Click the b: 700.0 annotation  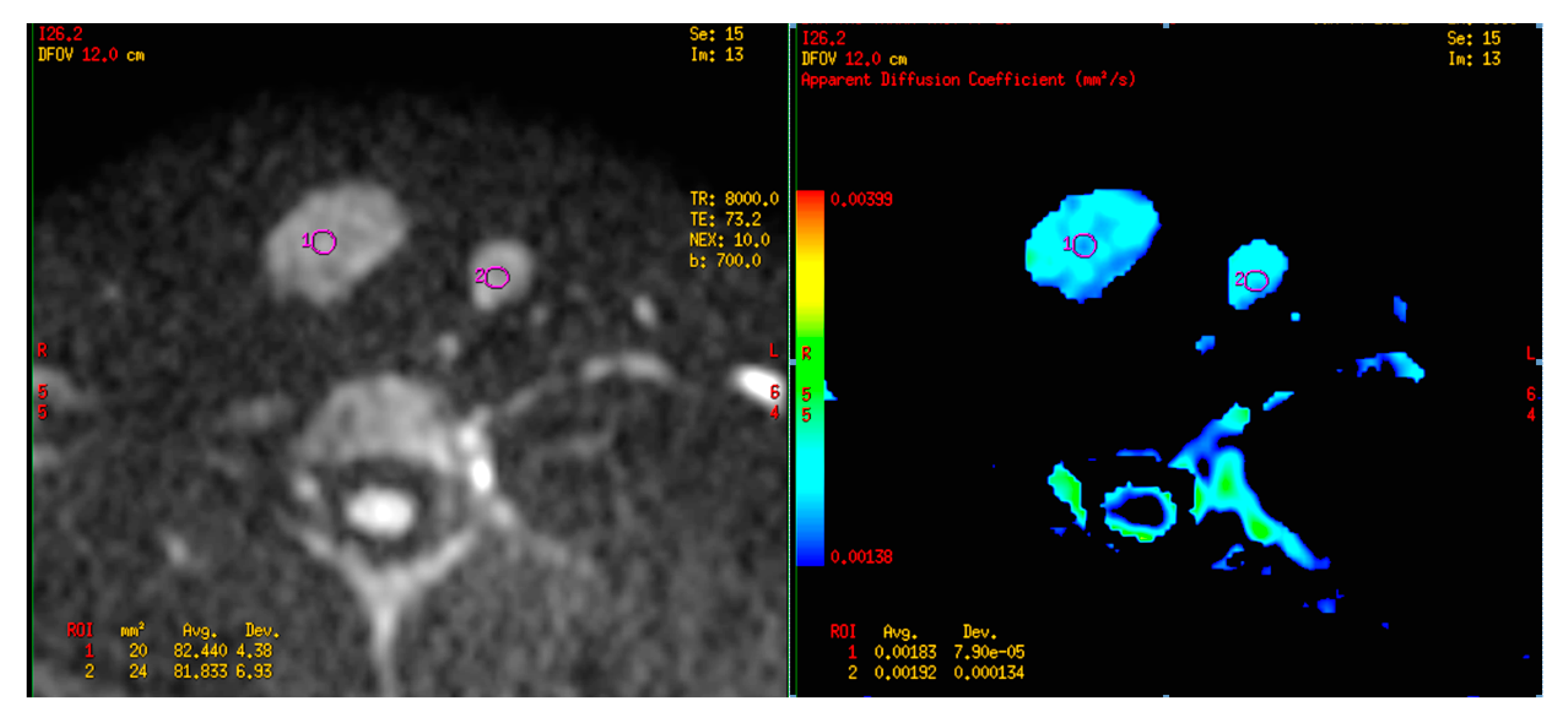[x=725, y=260]
